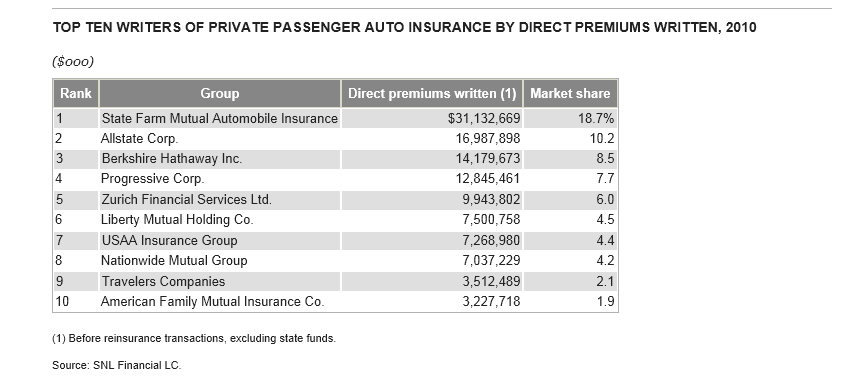The height and width of the screenshot is (382, 841).
Task: Select the USAA Insurance Group cell
Action: (x=219, y=240)
